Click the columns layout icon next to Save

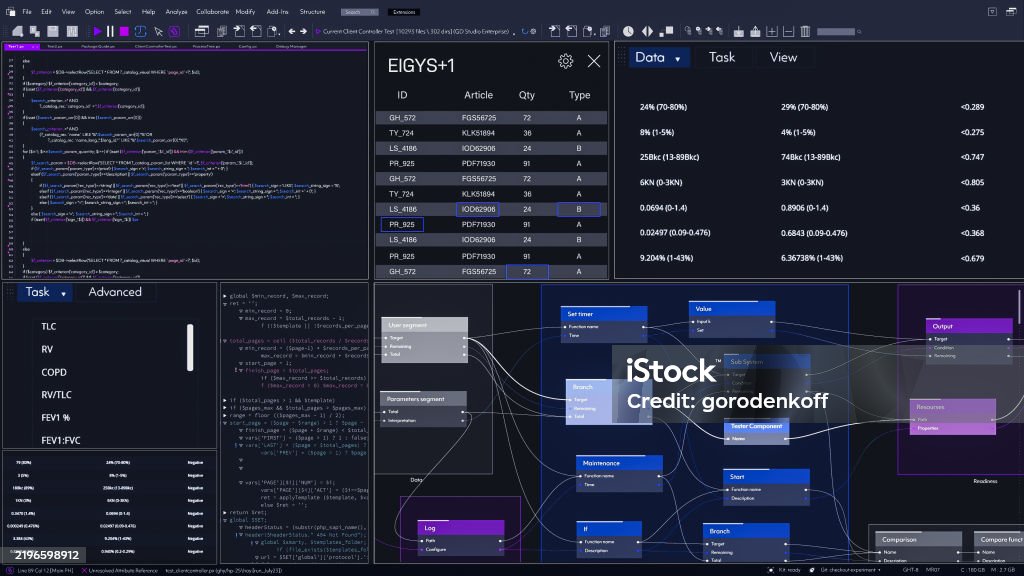coord(72,31)
